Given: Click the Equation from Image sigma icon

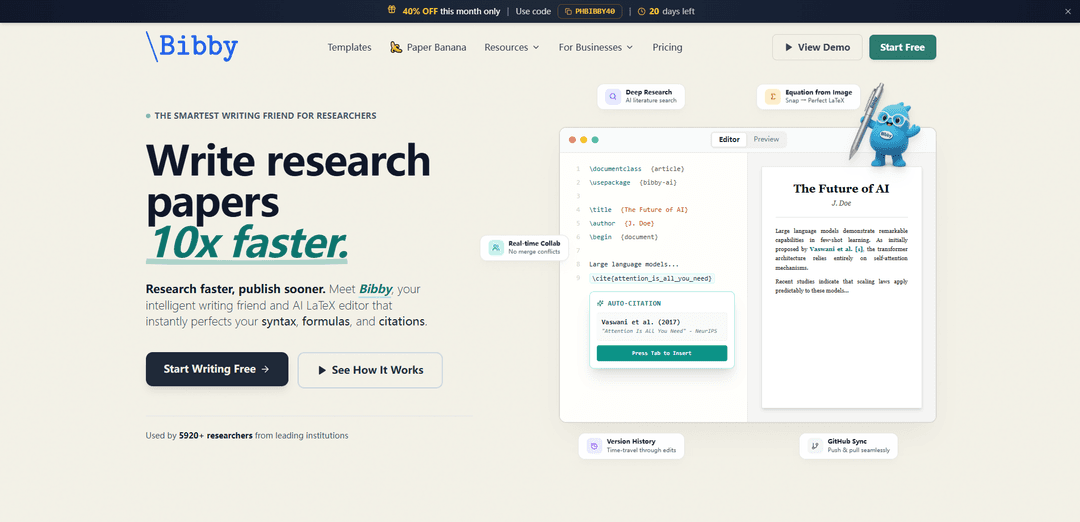Looking at the screenshot, I should 772,97.
